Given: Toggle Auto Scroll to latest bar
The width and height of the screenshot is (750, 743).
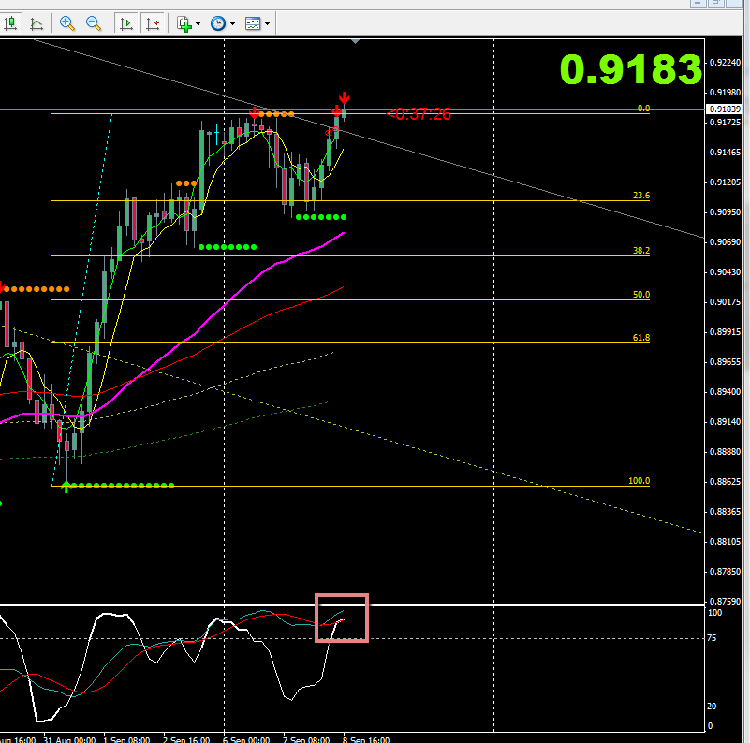Looking at the screenshot, I should point(126,23).
